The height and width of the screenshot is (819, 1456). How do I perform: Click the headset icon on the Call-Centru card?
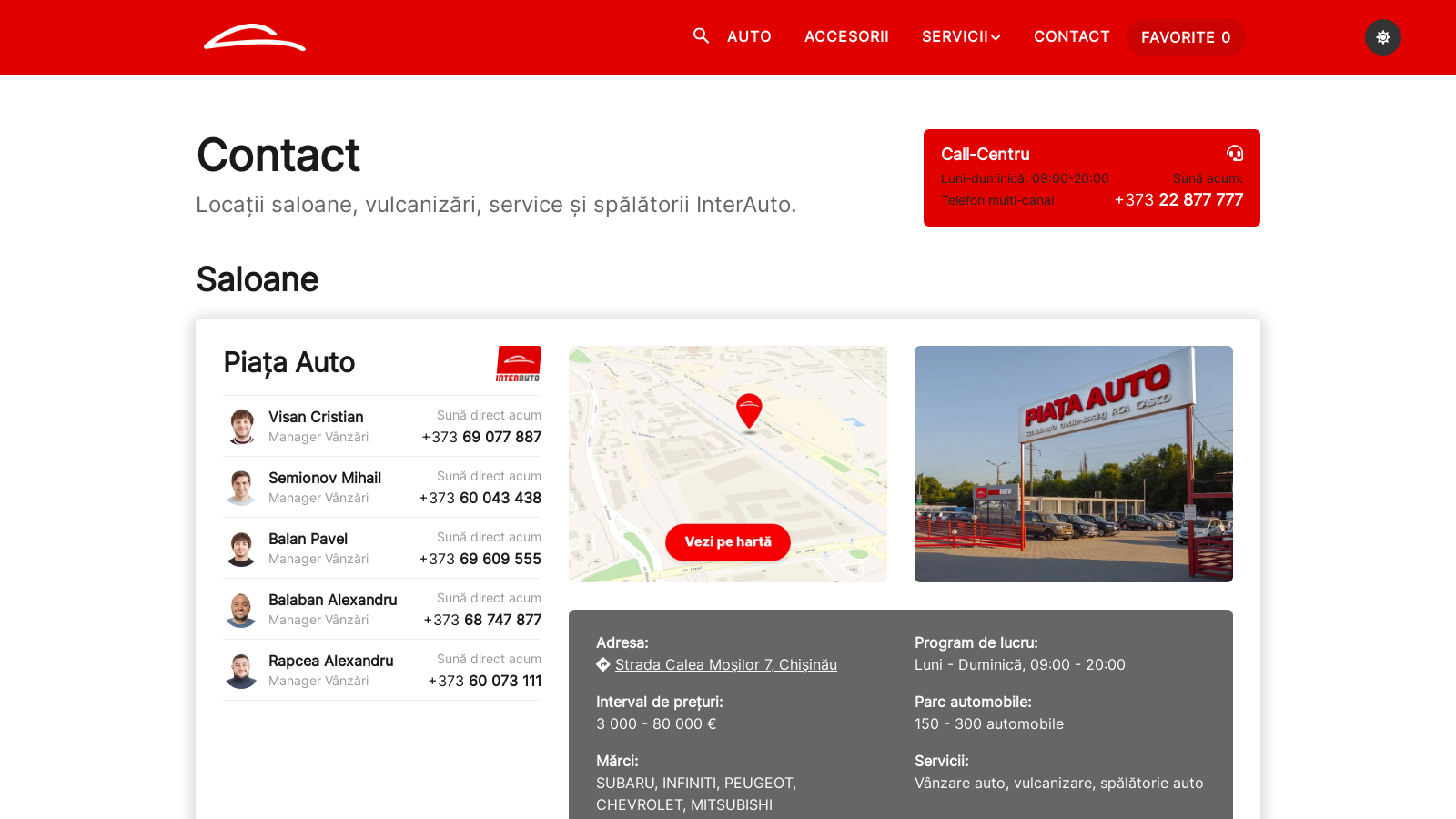[x=1234, y=155]
